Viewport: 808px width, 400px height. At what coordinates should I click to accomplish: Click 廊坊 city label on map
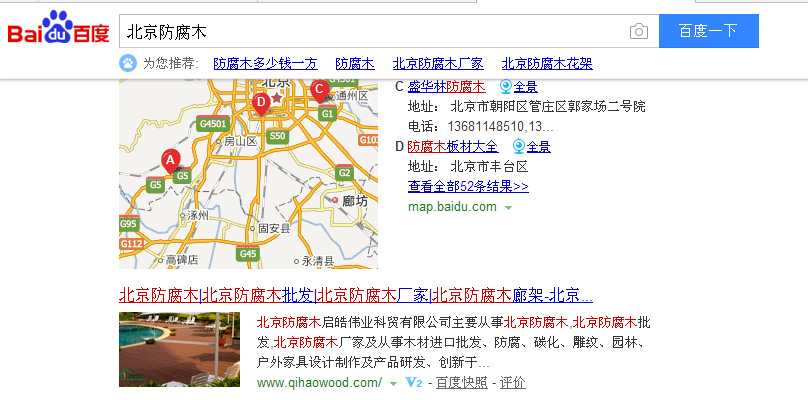pos(356,201)
